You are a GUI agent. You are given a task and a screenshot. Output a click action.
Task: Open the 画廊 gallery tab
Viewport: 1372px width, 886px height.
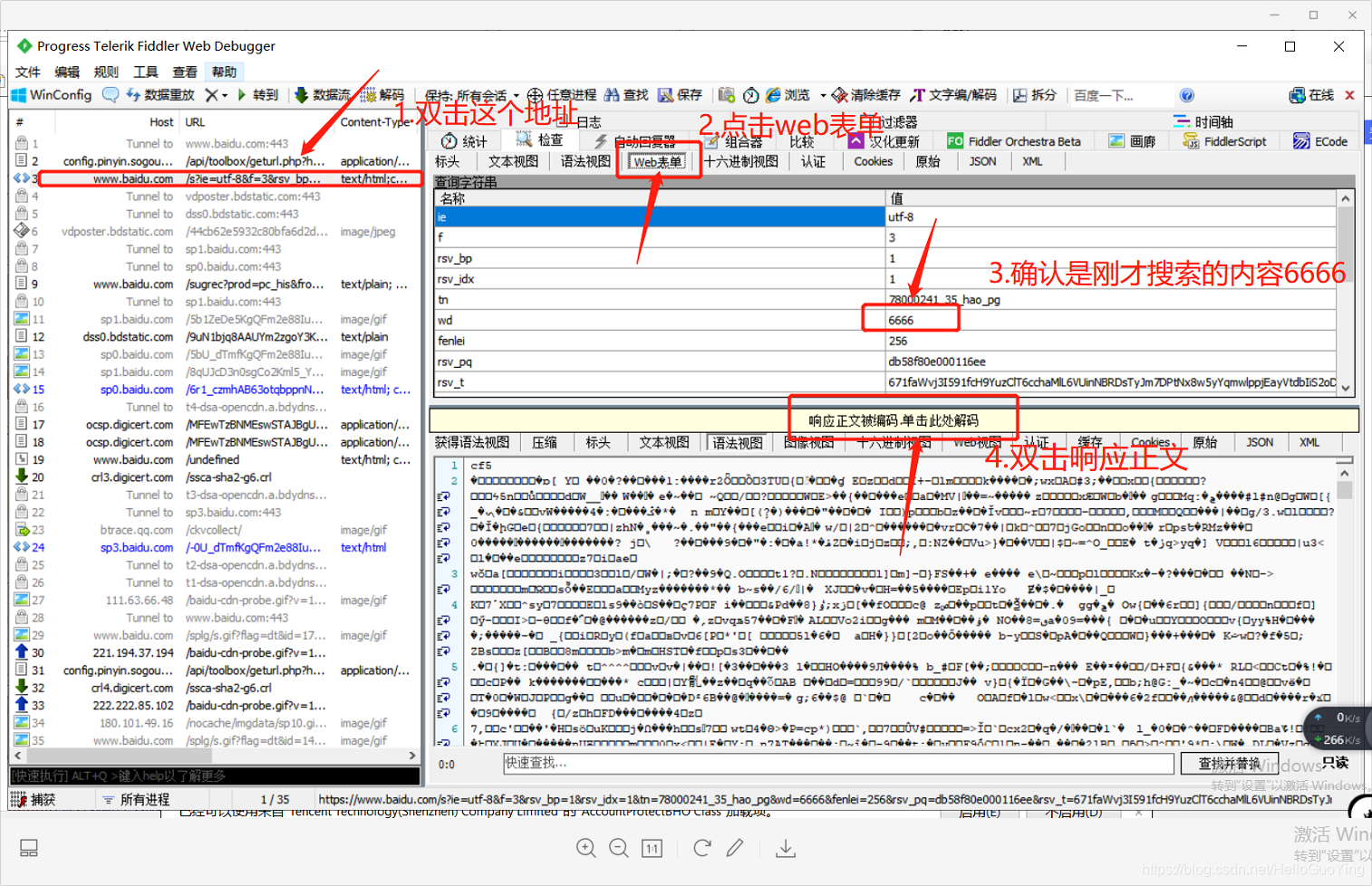pos(1133,141)
